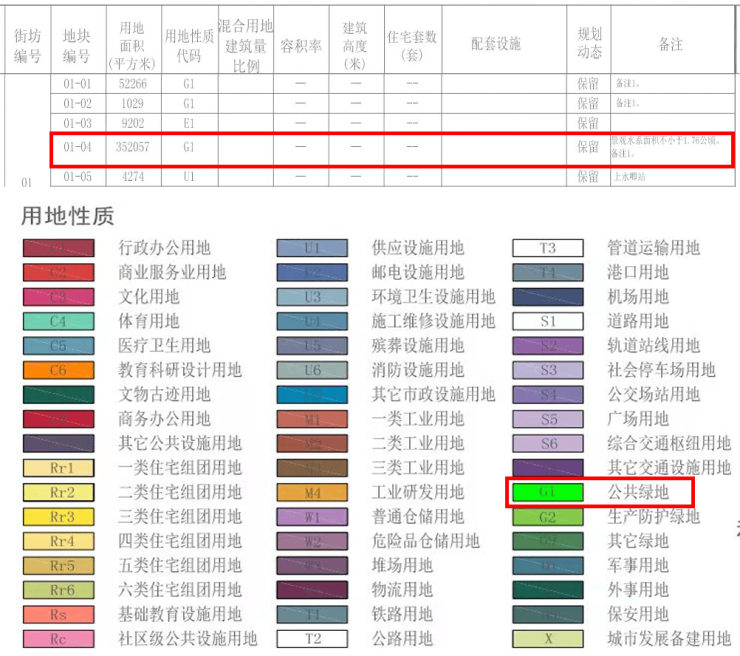Click the C4 sports land swatch
This screenshot has height=656, width=740.
pos(58,322)
